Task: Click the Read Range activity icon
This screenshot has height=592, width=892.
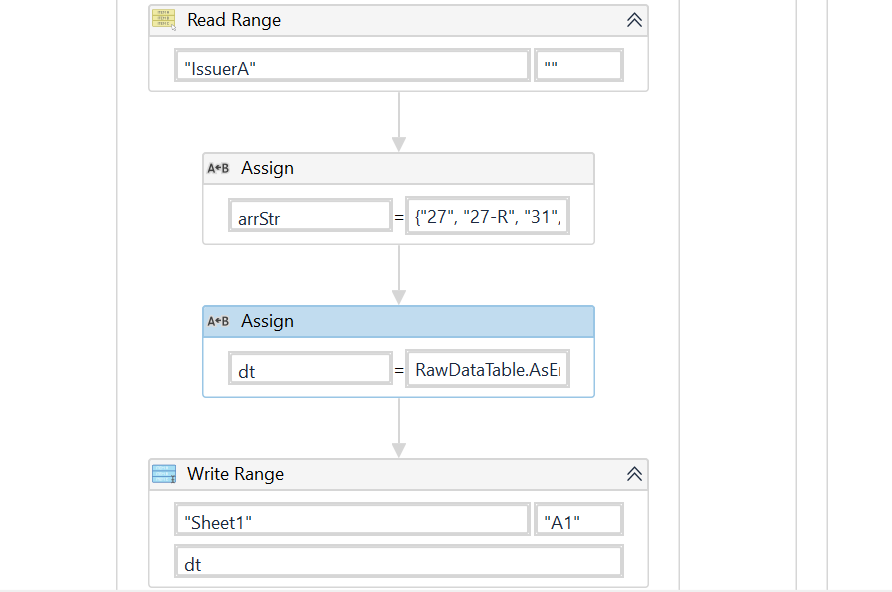Action: coord(164,20)
